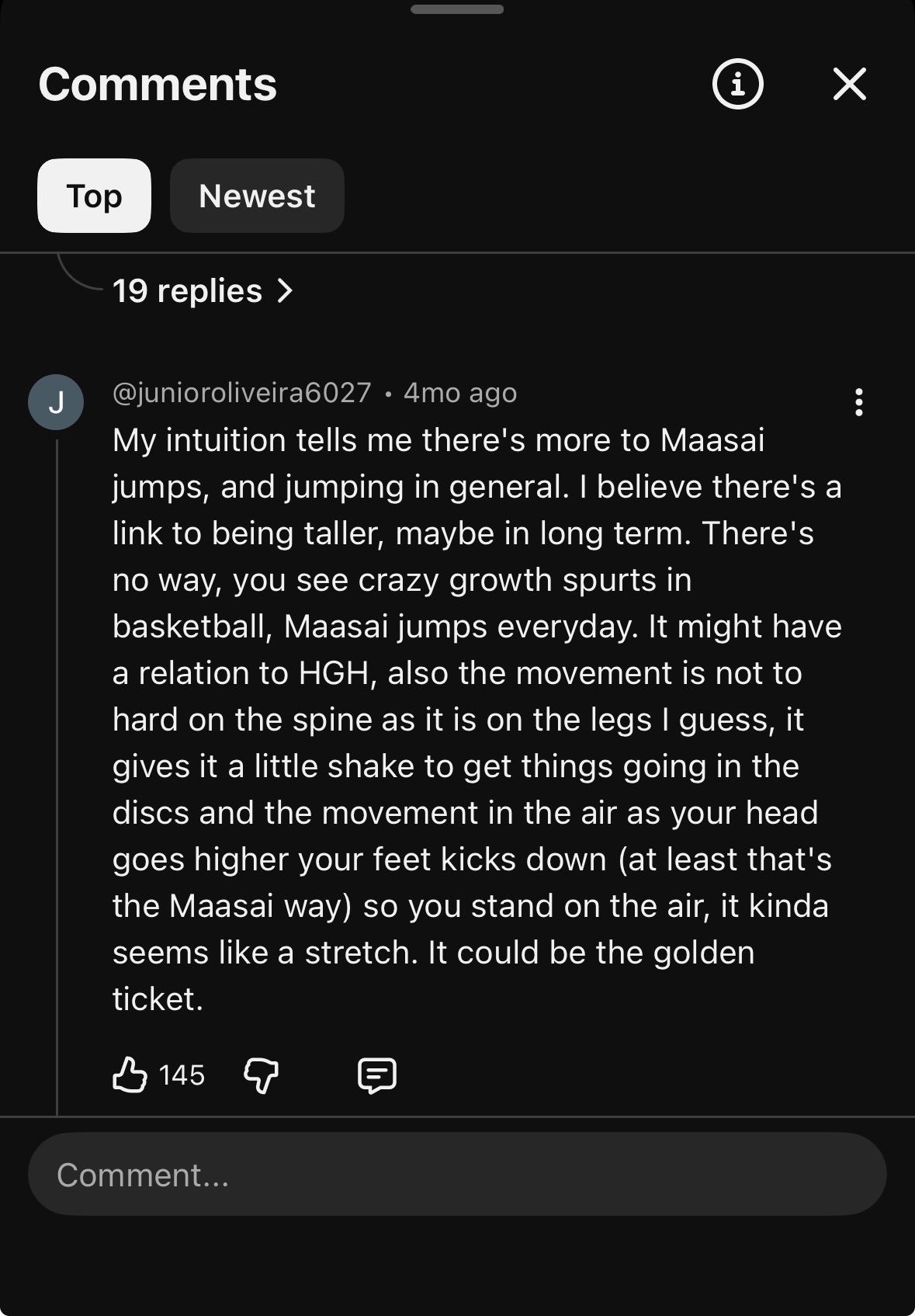Close the Comments panel with X
This screenshot has width=915, height=1316.
click(849, 84)
